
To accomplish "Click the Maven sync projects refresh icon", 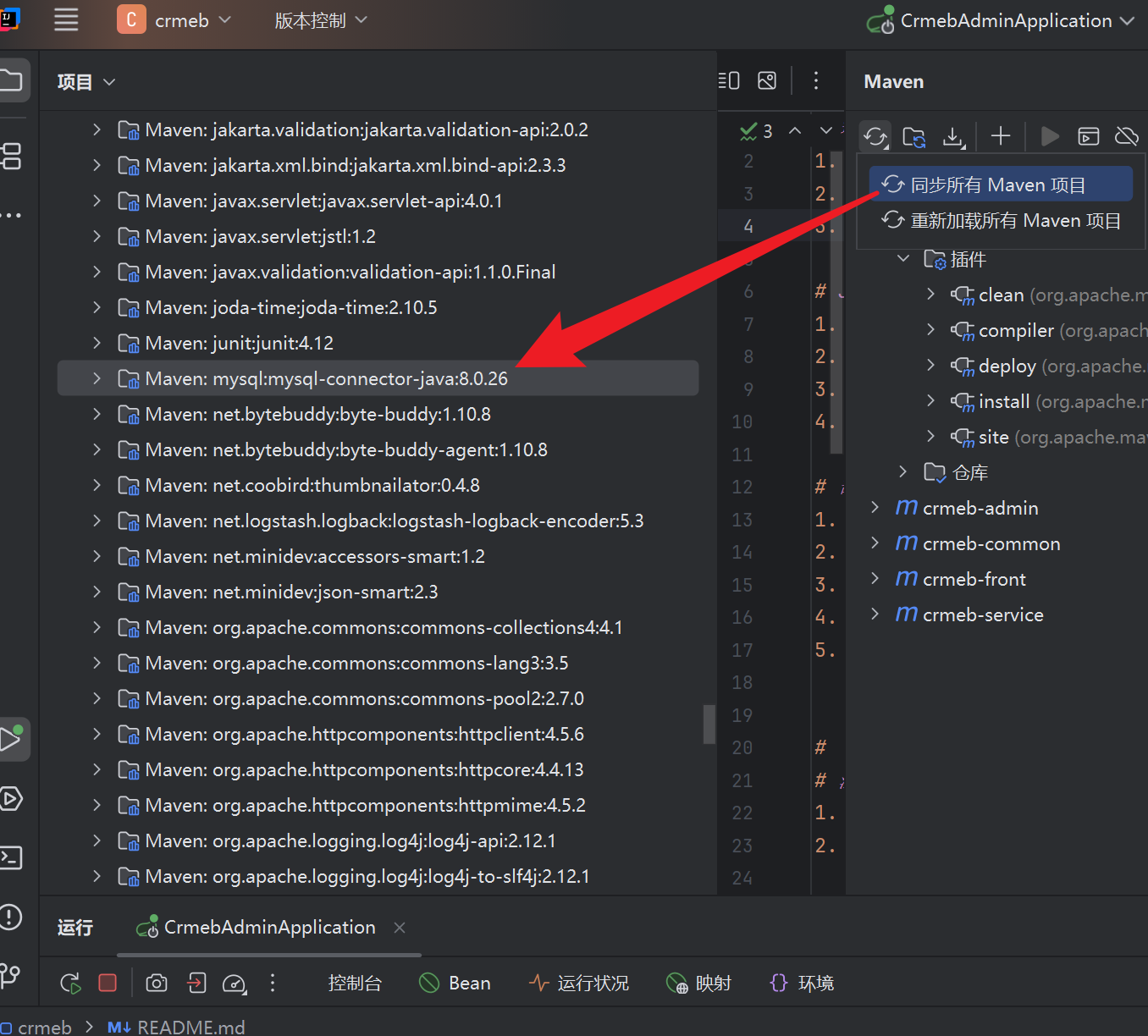I will point(875,136).
